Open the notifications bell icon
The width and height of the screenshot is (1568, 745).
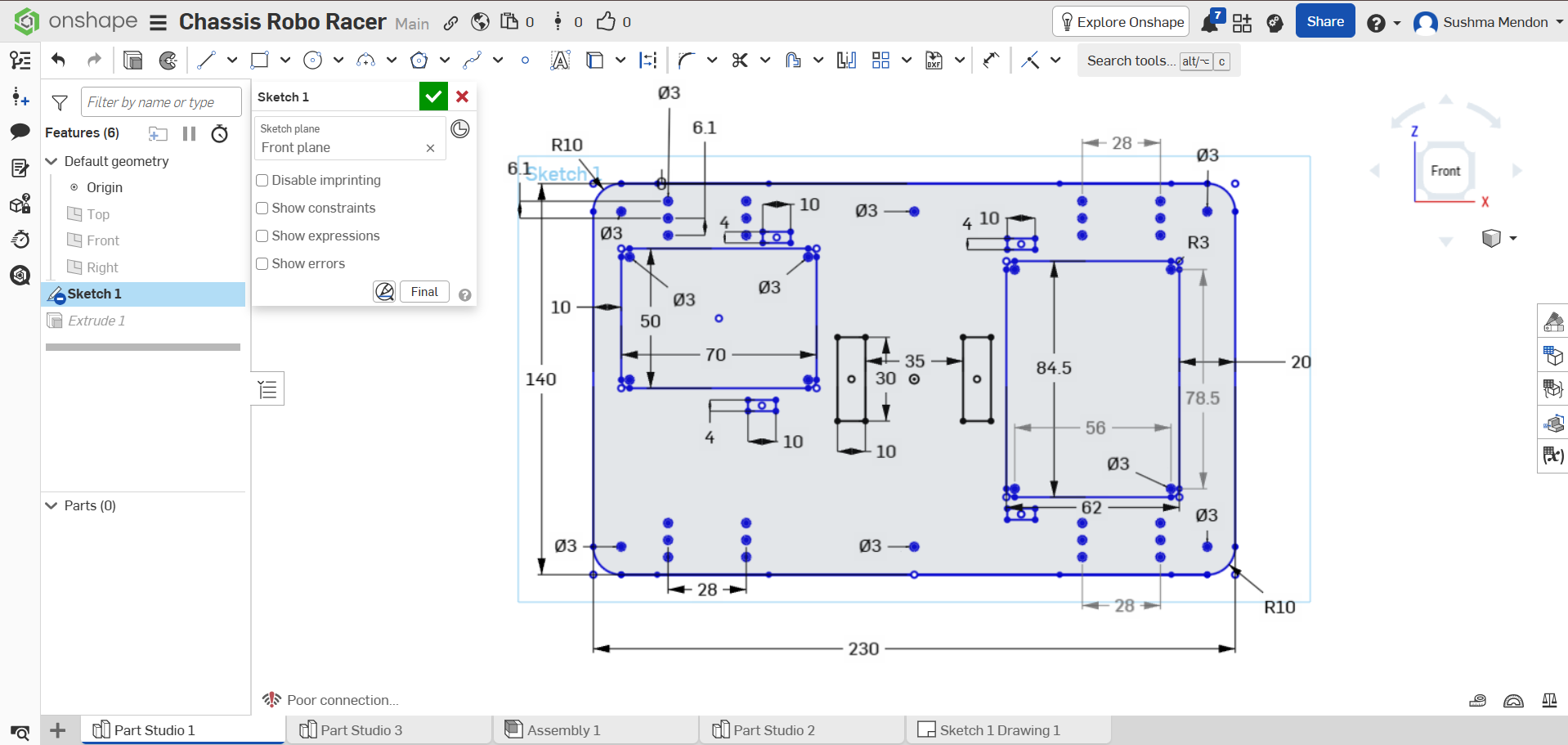click(1210, 22)
